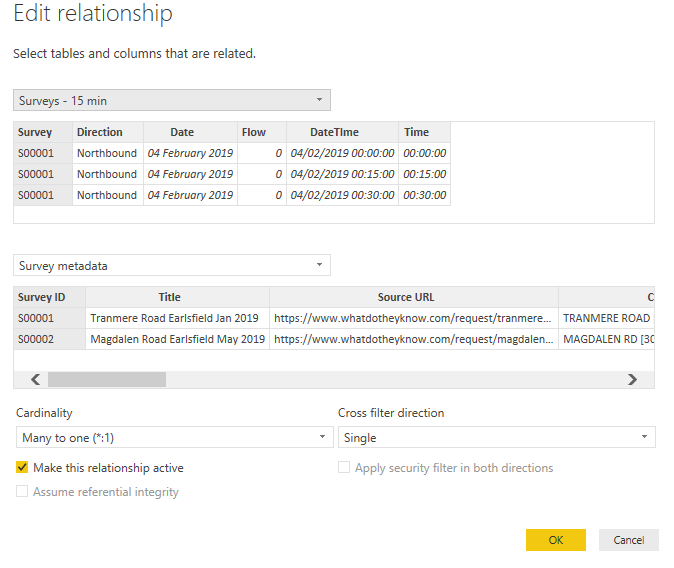Toggle Assume referential integrity checkbox
The height and width of the screenshot is (568, 674).
[x=22, y=491]
